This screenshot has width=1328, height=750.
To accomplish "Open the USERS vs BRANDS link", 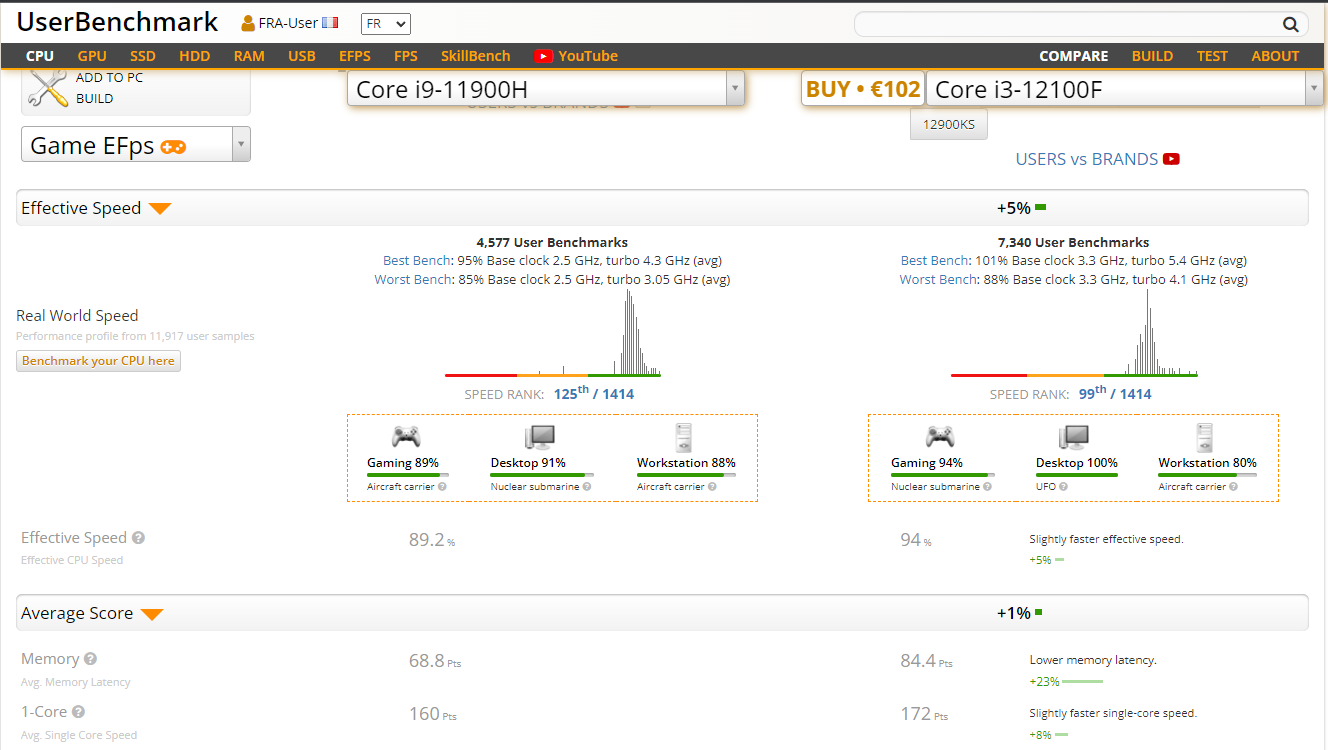I will pyautogui.click(x=1087, y=159).
